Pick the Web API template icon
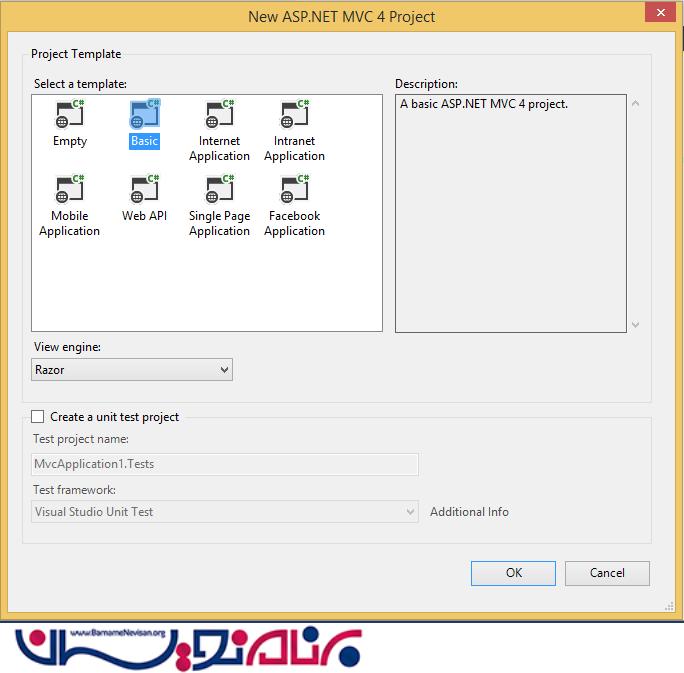684x673 pixels. point(145,189)
